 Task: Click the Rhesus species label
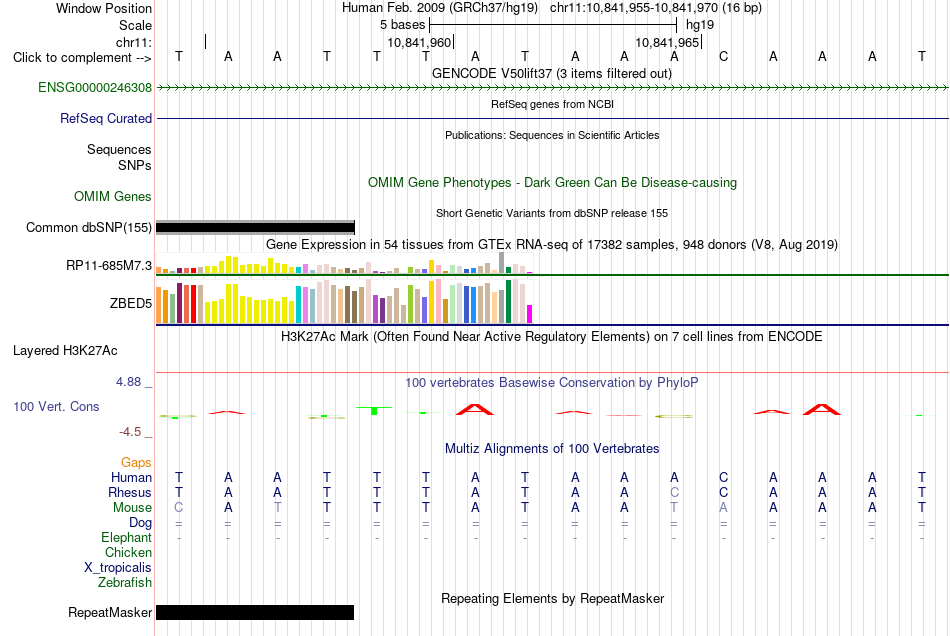pyautogui.click(x=130, y=492)
